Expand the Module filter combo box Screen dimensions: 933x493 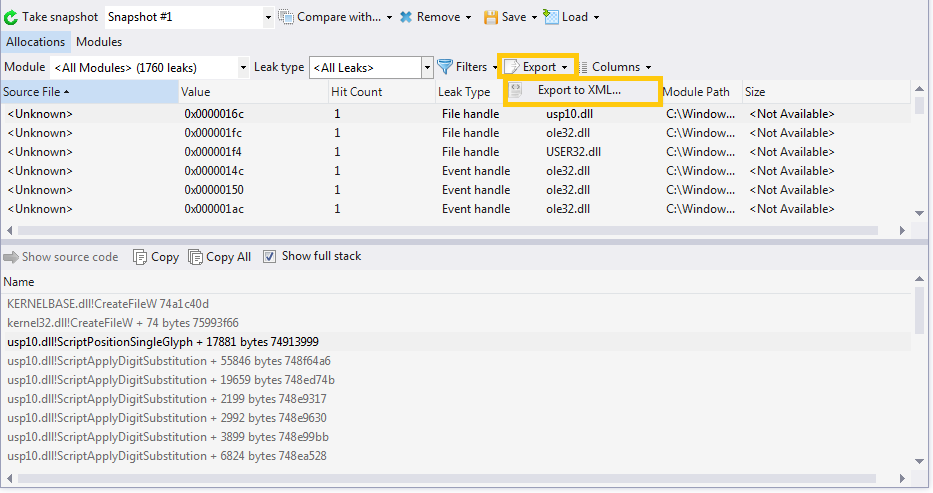tap(243, 67)
